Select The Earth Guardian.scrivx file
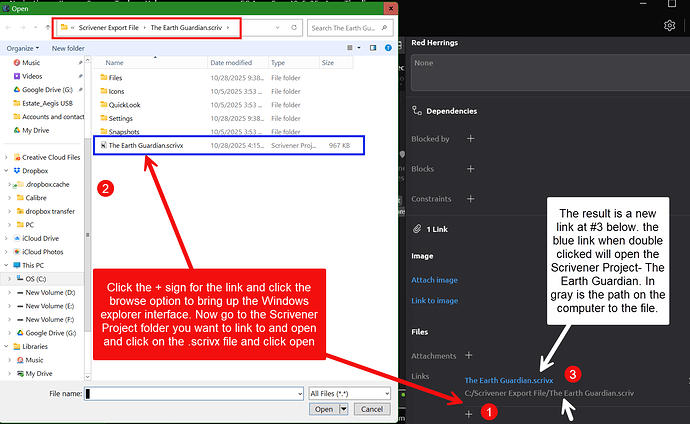 pyautogui.click(x=145, y=145)
